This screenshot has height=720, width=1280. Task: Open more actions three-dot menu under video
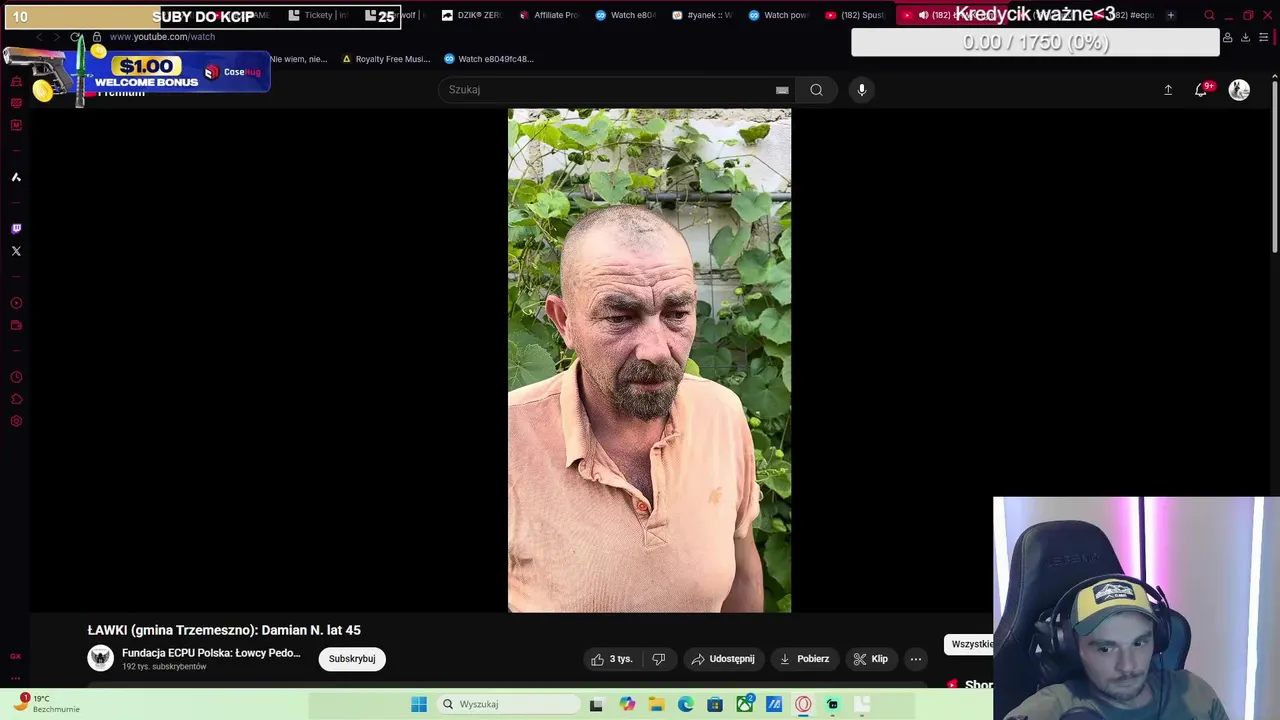point(916,659)
